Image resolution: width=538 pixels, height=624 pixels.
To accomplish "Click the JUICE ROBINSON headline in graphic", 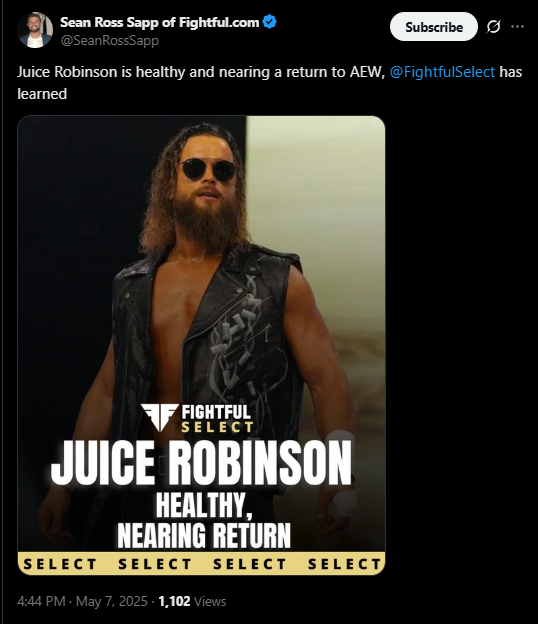I will pos(201,464).
